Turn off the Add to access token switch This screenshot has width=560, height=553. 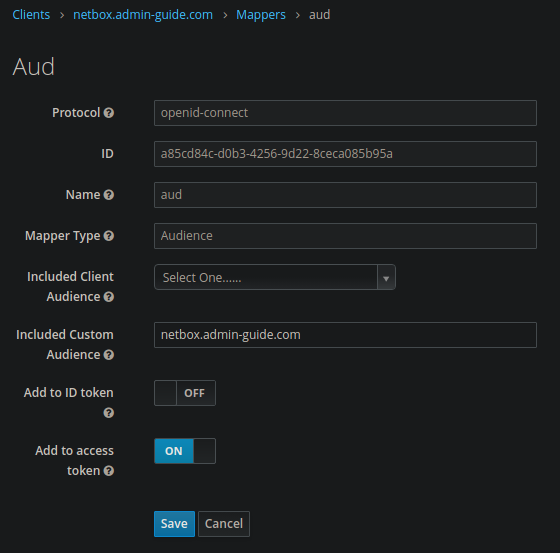coord(185,451)
